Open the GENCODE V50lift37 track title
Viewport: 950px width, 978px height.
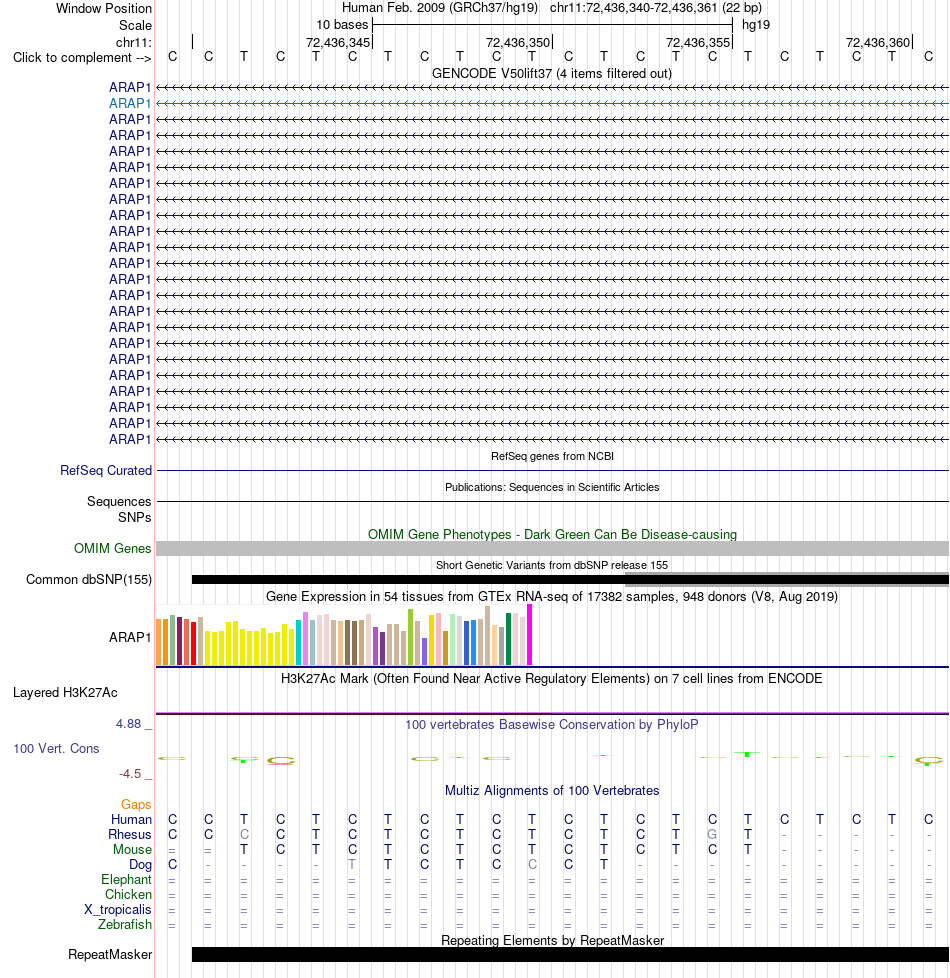pyautogui.click(x=551, y=74)
